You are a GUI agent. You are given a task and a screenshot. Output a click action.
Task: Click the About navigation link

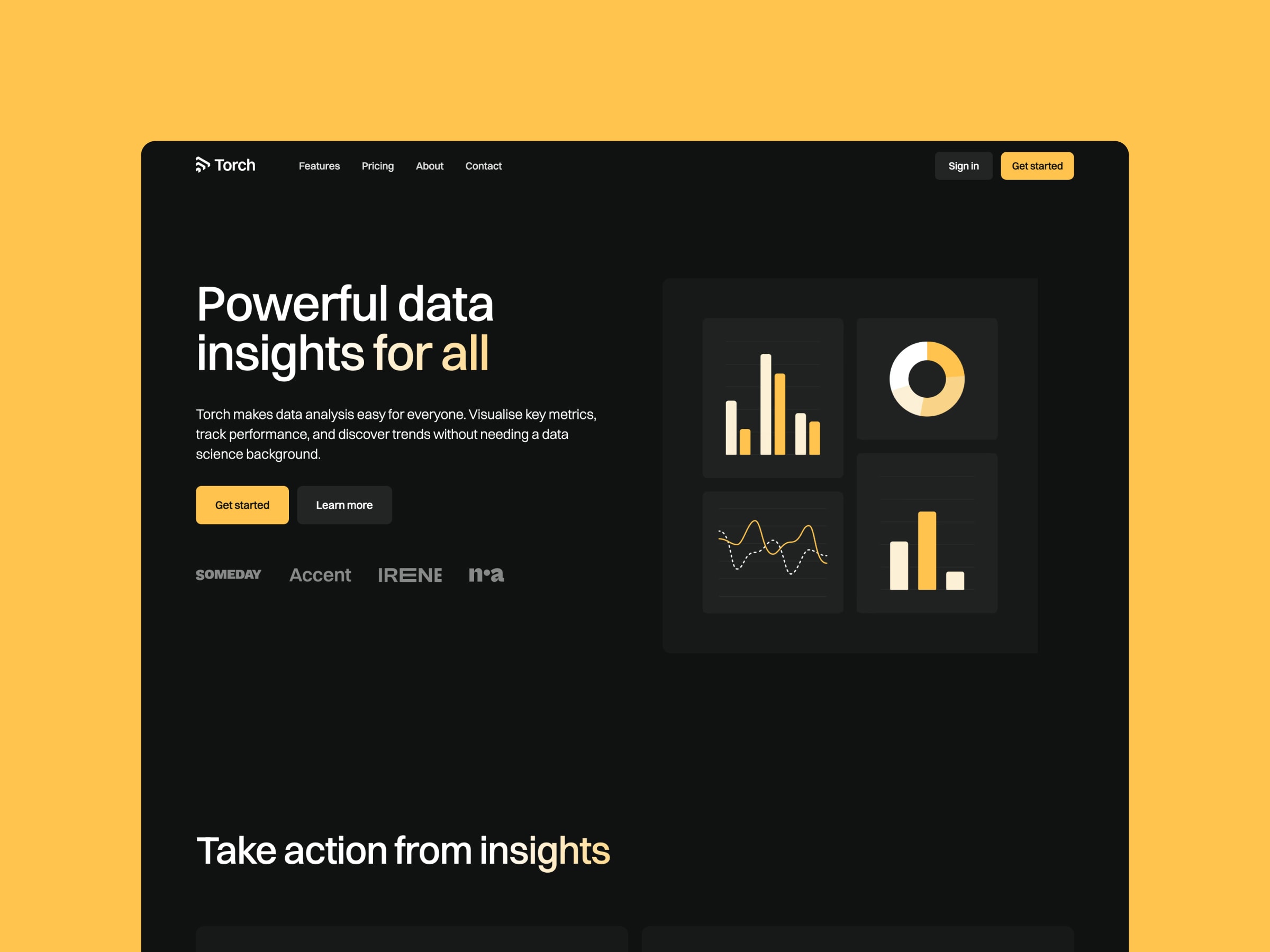430,166
